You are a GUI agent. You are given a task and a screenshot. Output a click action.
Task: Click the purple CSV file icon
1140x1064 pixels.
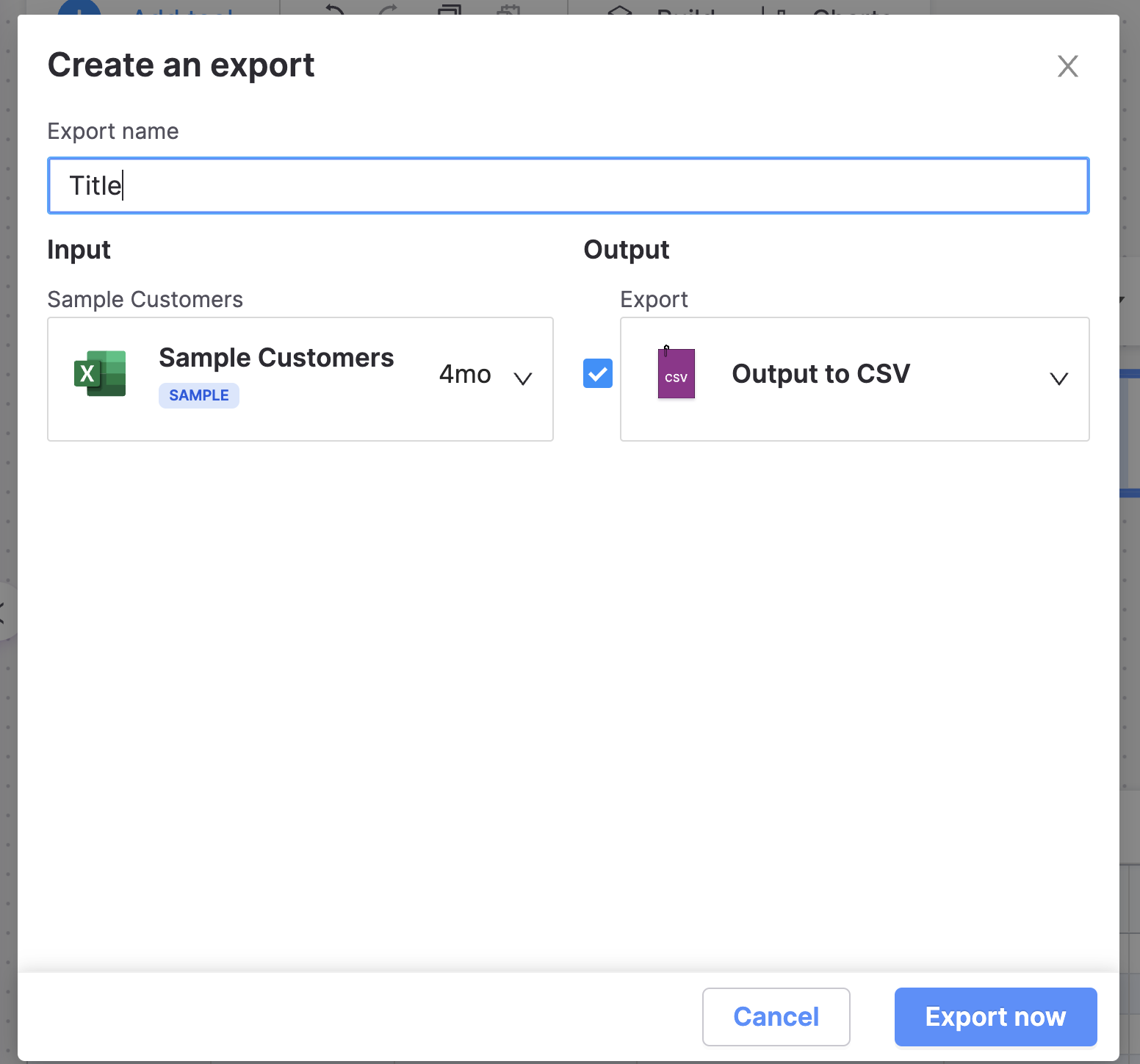click(x=676, y=373)
